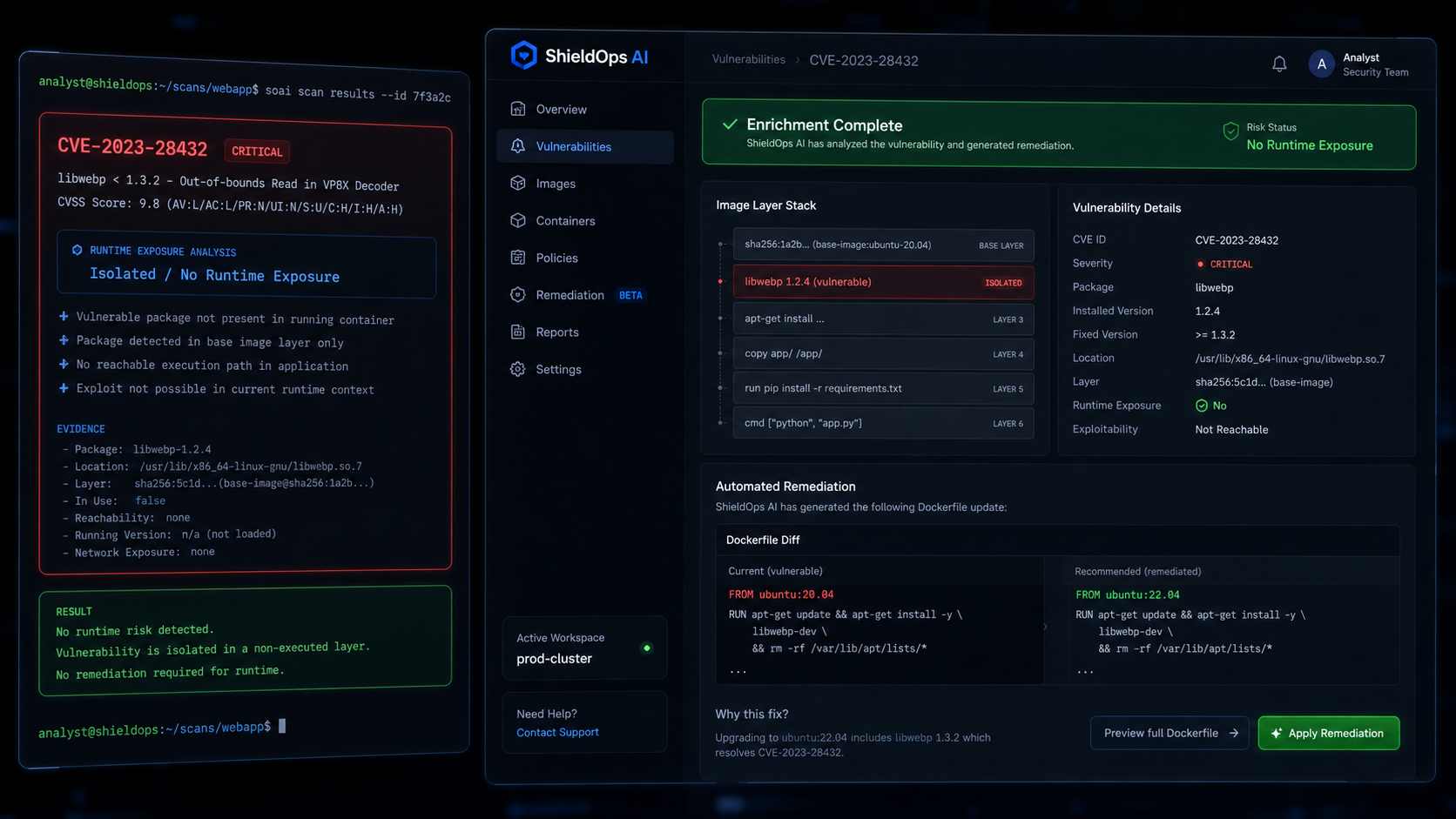Click the terminal CVE-2023-28432 heading
This screenshot has width=1456, height=819.
(132, 147)
